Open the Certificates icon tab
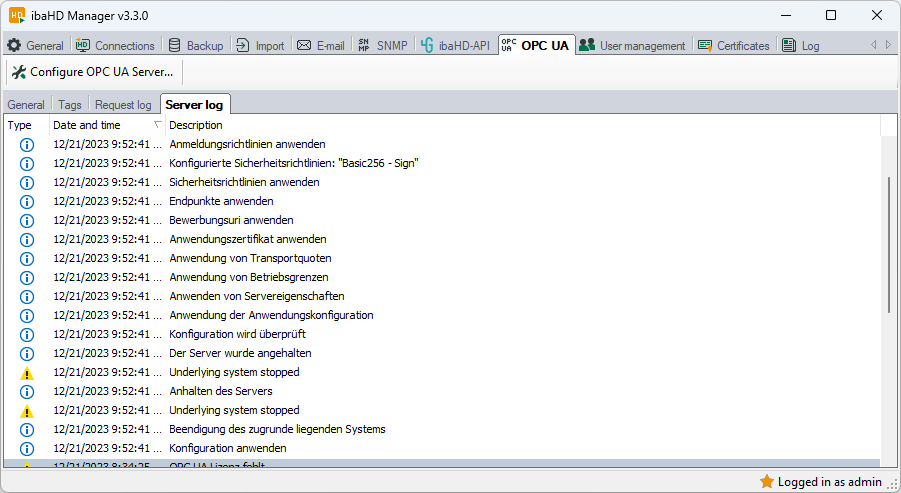Screen dimensions: 901x493 click(x=705, y=46)
